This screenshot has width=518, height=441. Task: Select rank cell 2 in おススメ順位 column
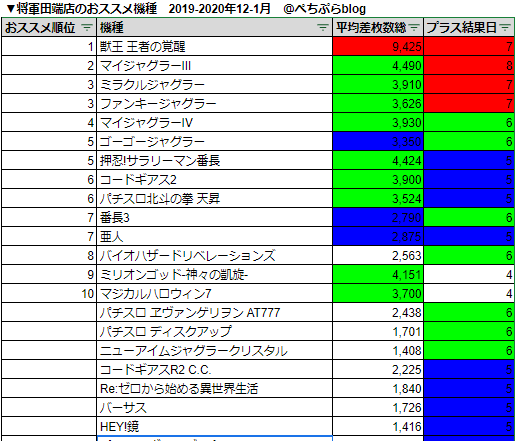click(x=49, y=65)
